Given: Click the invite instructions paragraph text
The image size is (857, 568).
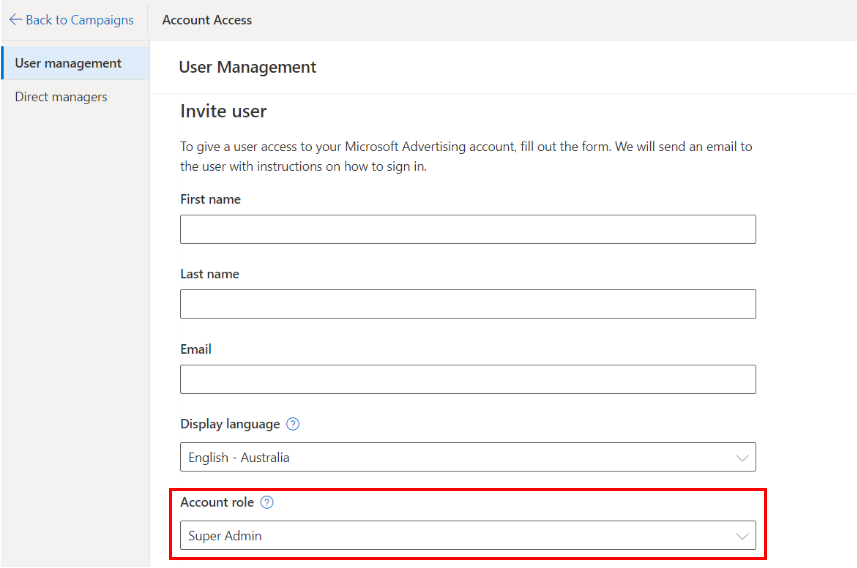Looking at the screenshot, I should tap(466, 156).
